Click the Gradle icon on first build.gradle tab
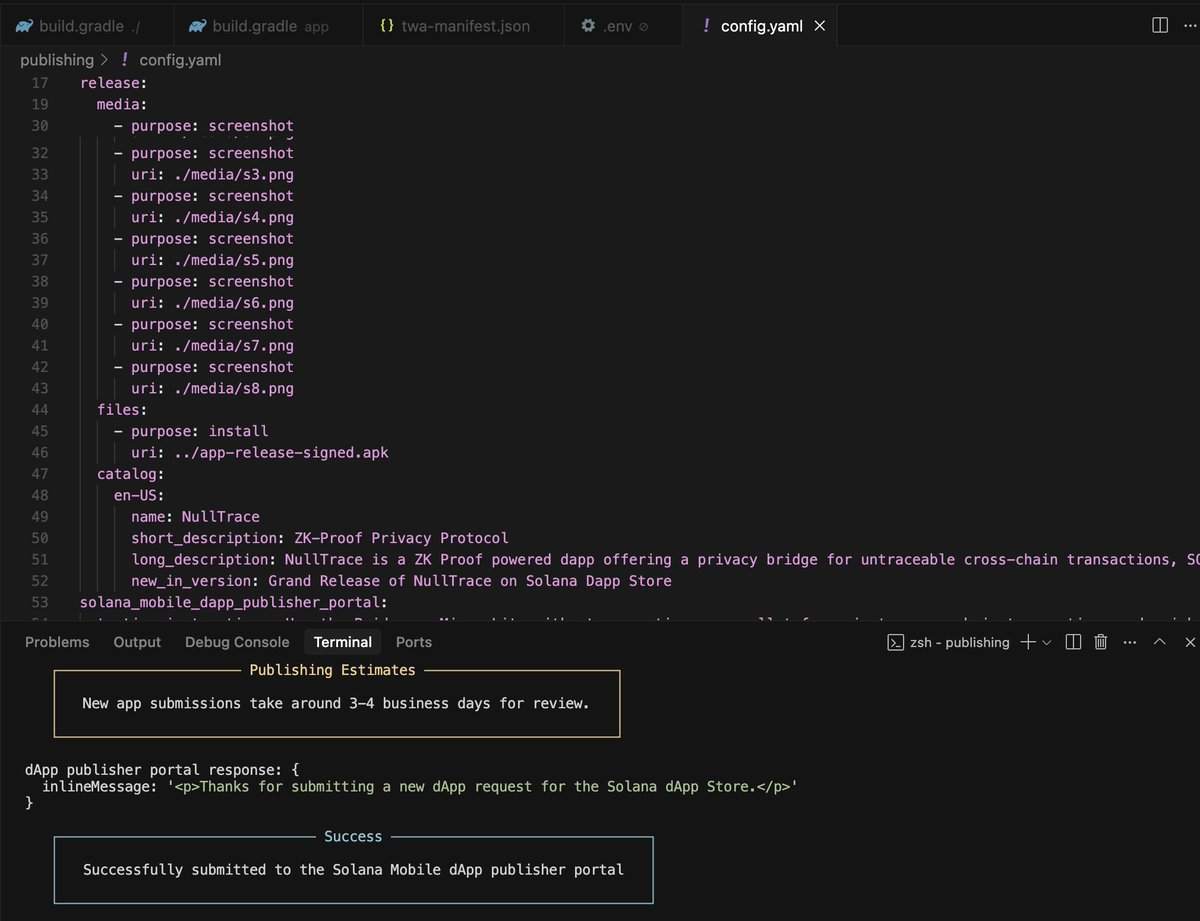The width and height of the screenshot is (1200, 921). (x=24, y=26)
